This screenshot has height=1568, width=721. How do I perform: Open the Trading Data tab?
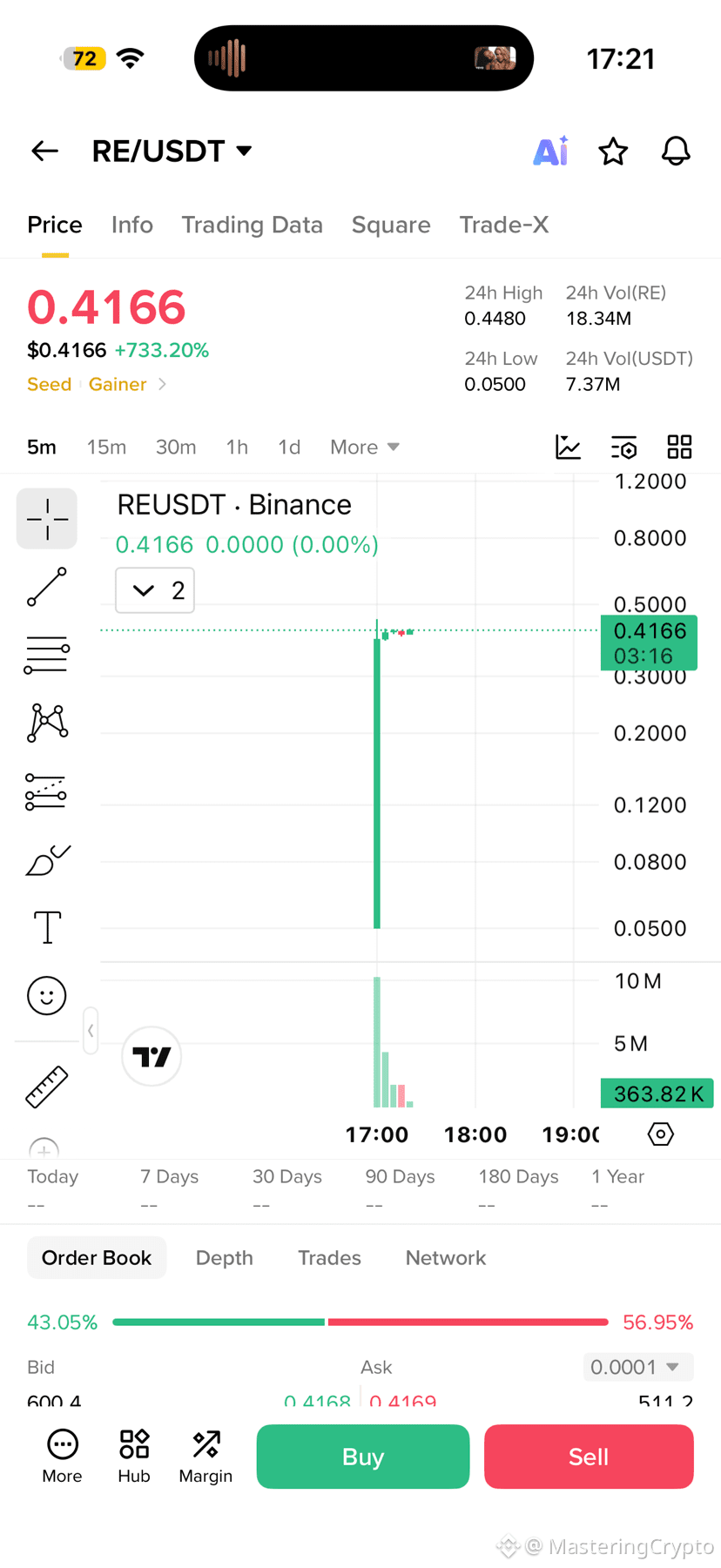coord(252,225)
